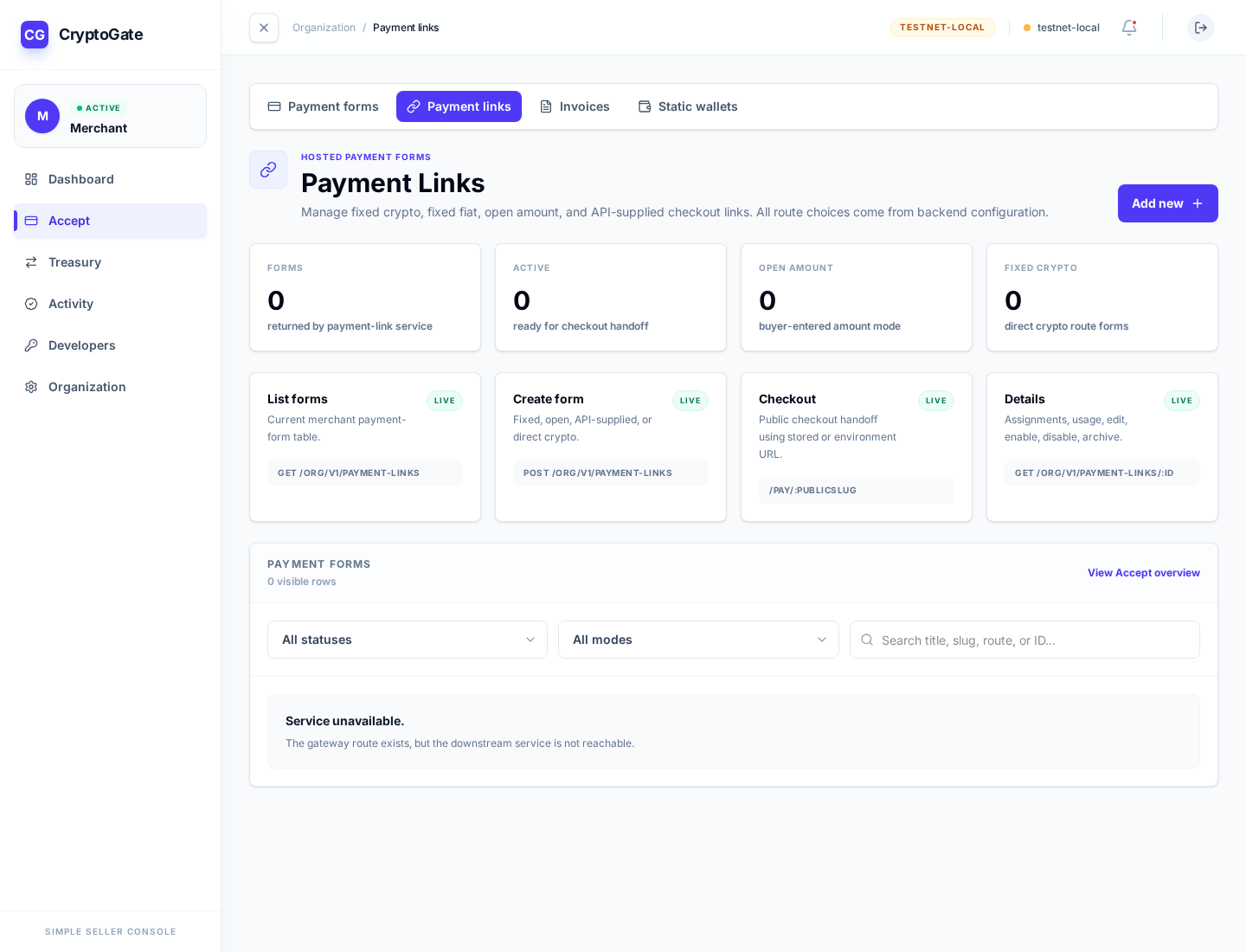Viewport: 1246px width, 952px height.
Task: Select the Payment links tab
Action: (459, 106)
